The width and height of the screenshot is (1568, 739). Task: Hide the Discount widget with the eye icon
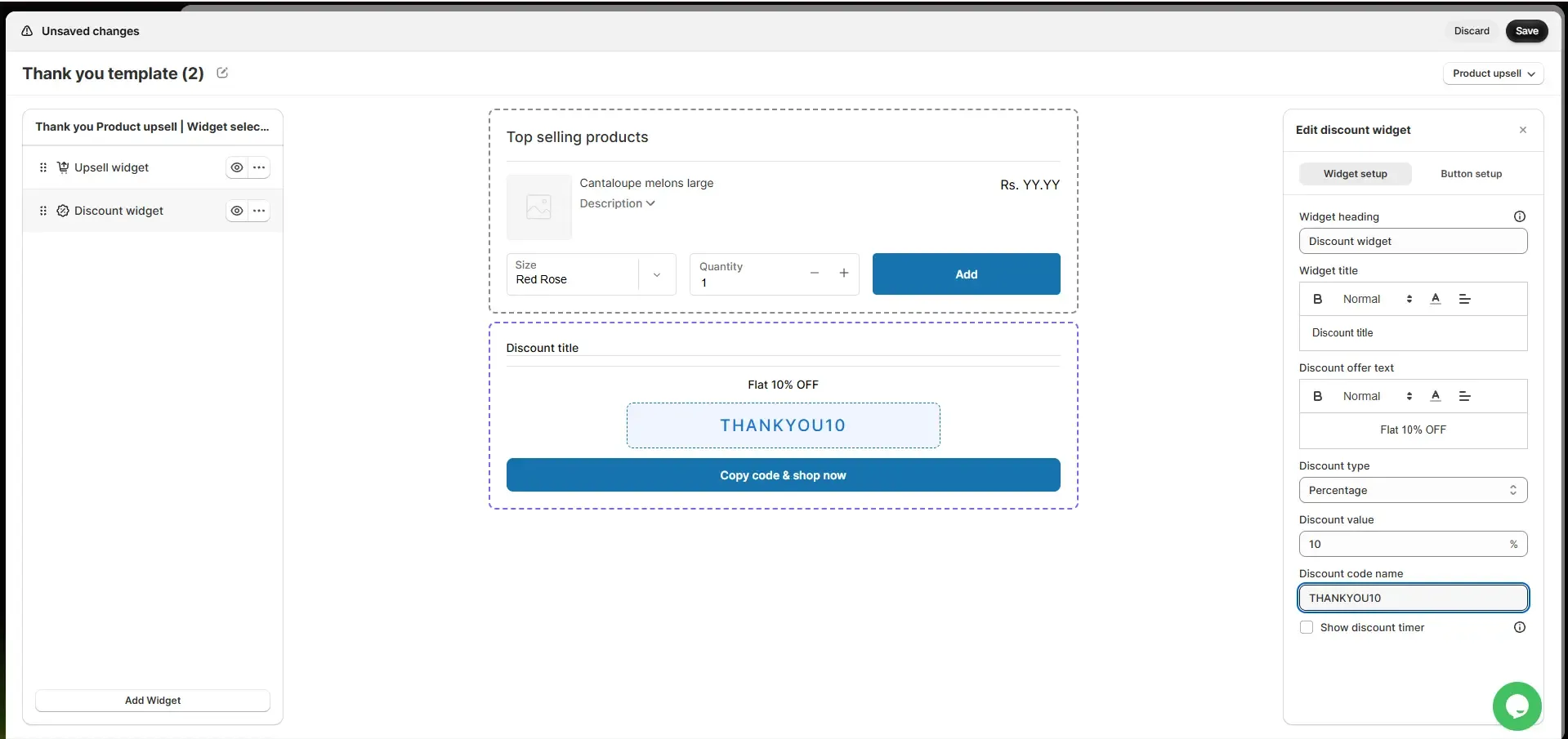point(237,211)
